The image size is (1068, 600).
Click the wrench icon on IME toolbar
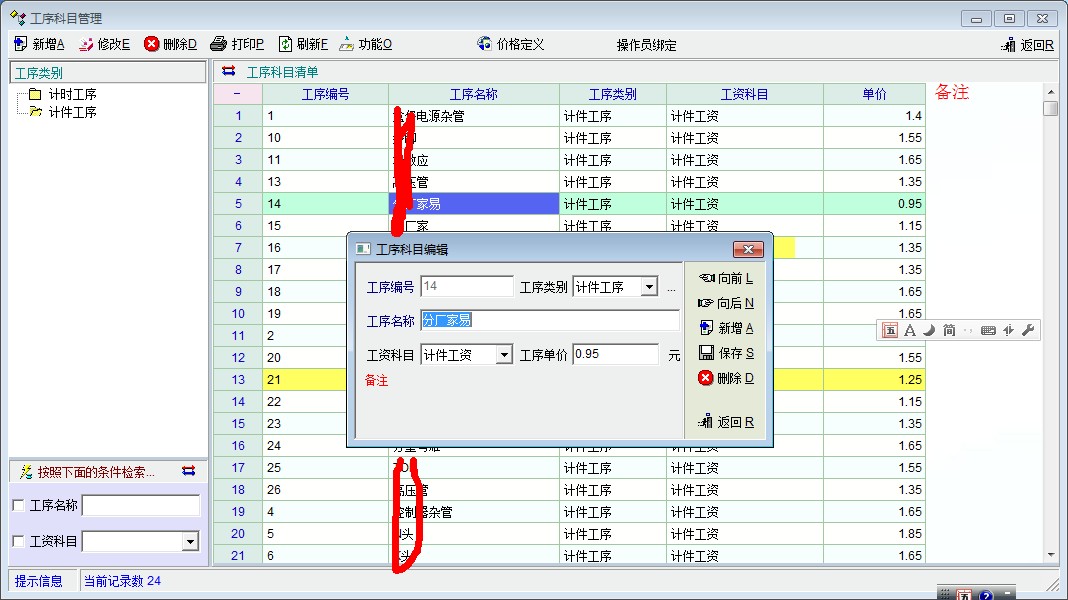[1027, 330]
